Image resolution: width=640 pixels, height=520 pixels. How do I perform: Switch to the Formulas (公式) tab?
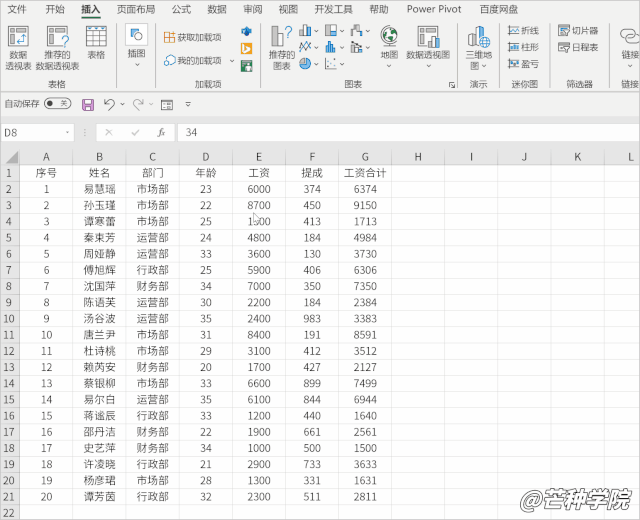[x=181, y=9]
